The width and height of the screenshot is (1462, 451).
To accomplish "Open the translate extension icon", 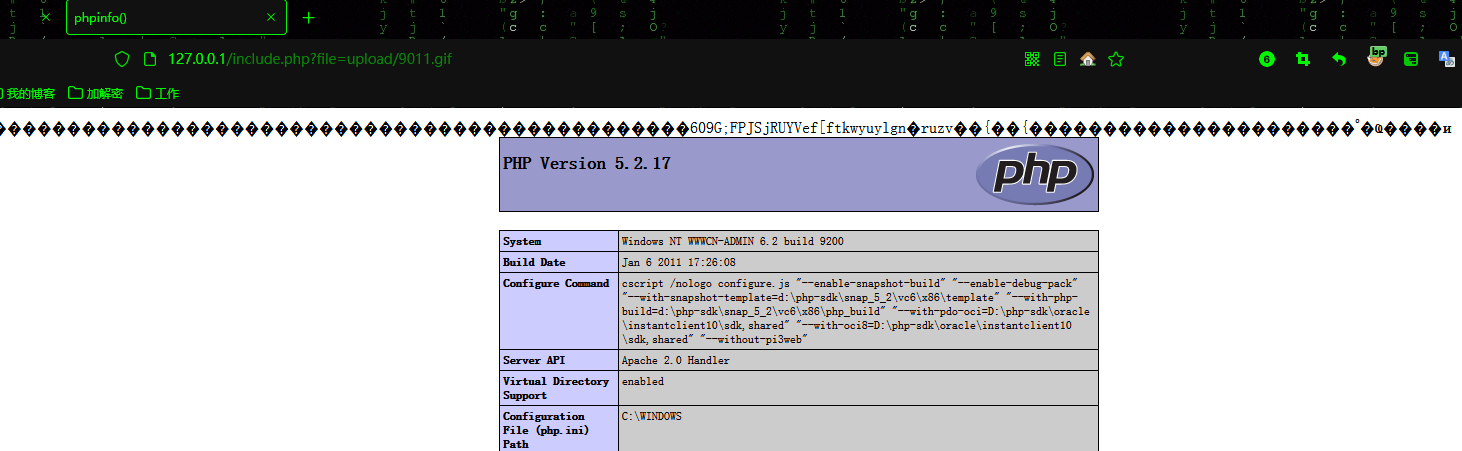I will pyautogui.click(x=1446, y=59).
